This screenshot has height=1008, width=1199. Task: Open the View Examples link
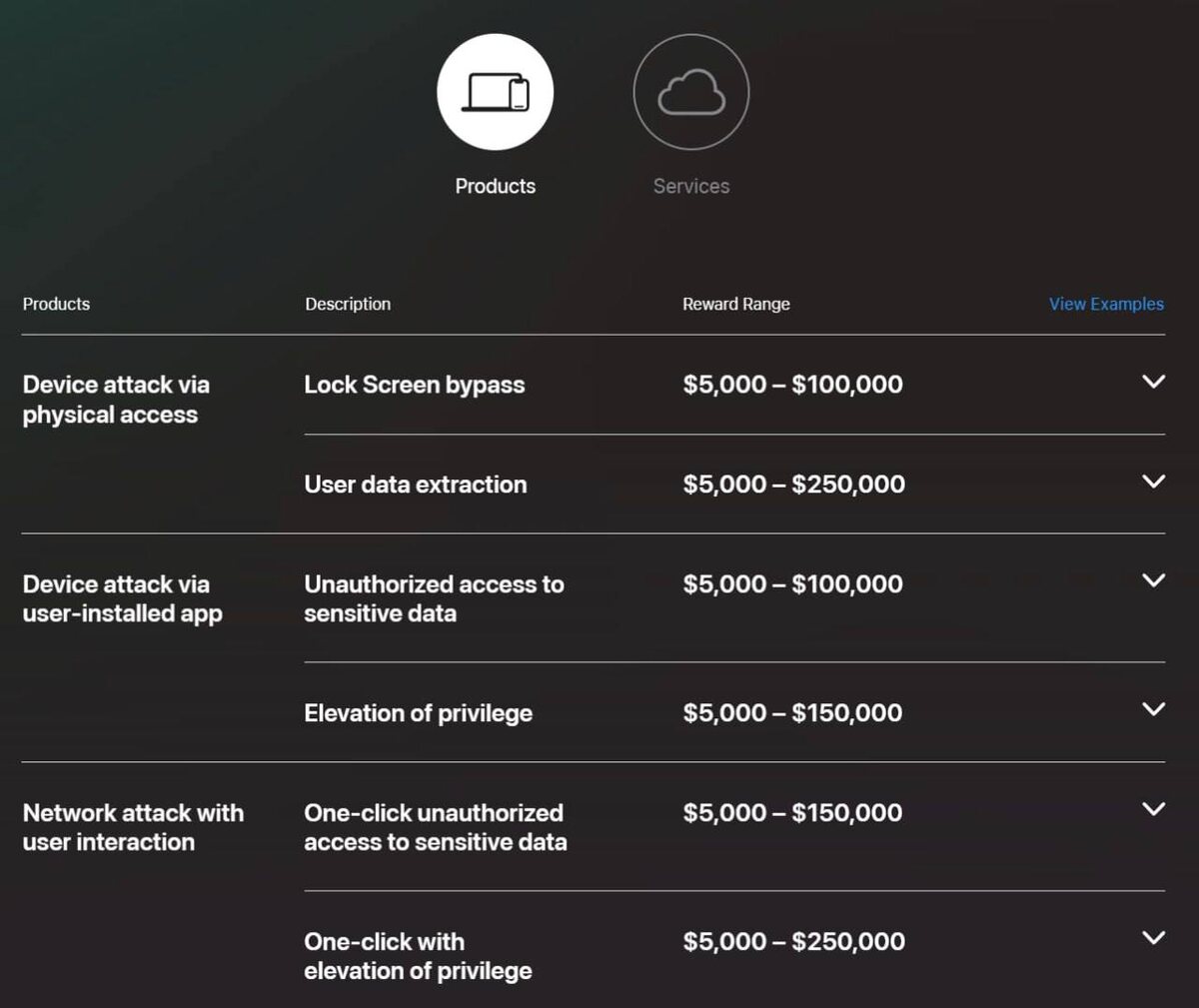1105,304
